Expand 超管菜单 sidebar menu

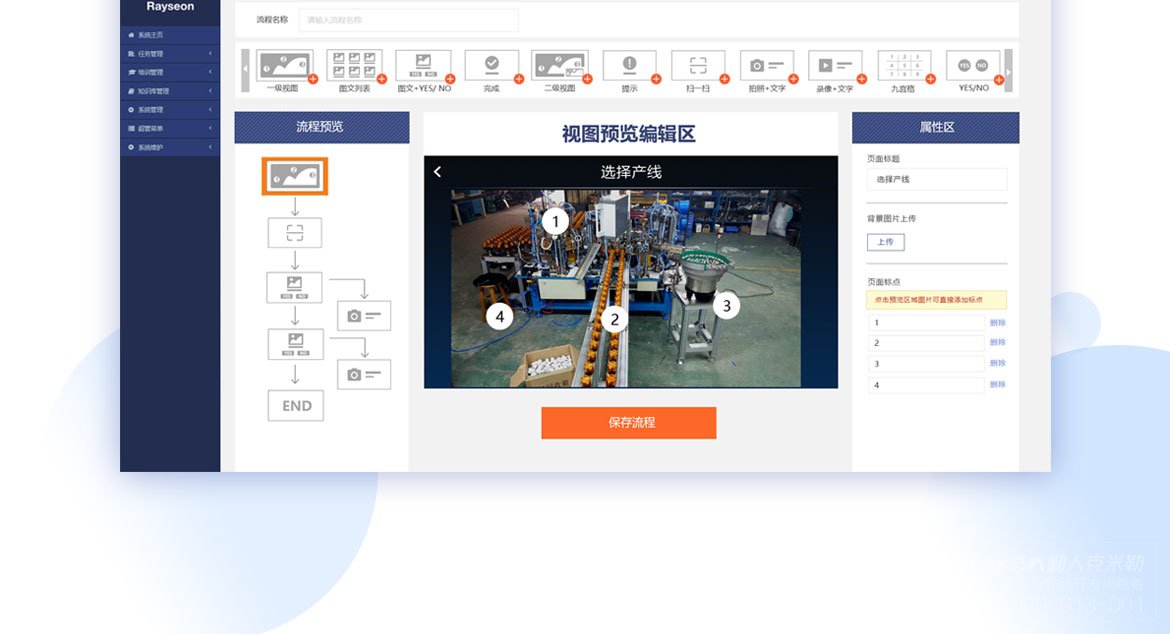170,128
